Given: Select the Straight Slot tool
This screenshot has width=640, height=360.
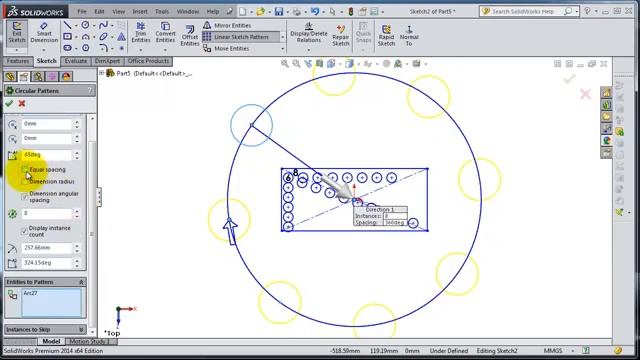Looking at the screenshot, I should (67, 48).
